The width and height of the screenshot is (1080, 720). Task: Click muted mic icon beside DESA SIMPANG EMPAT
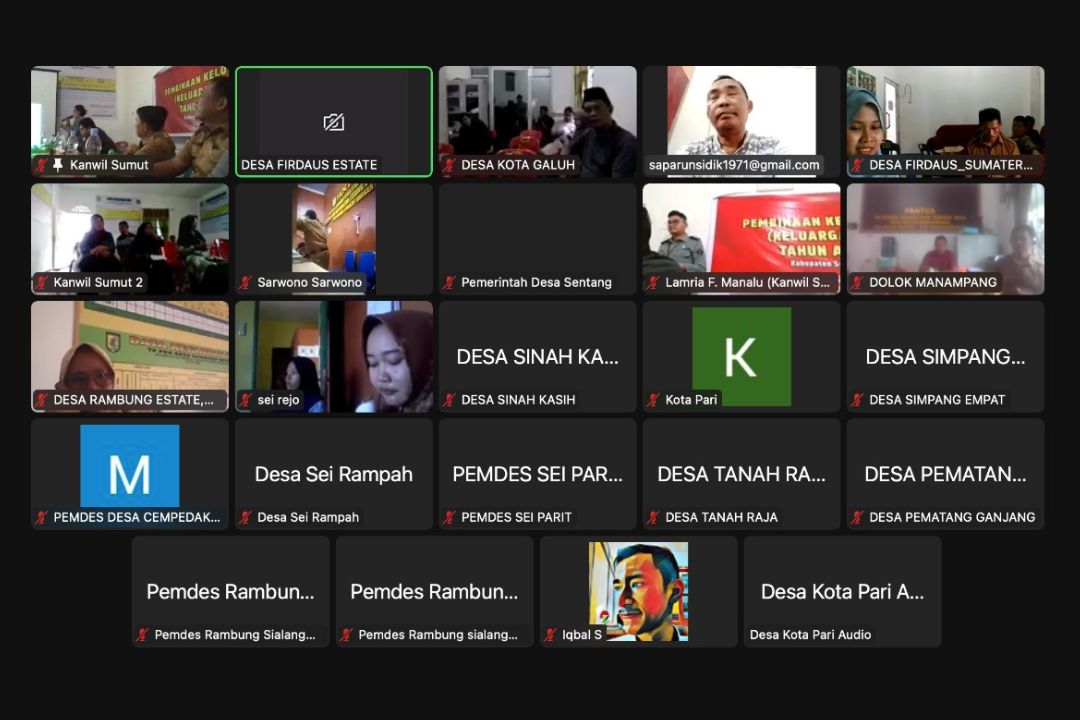857,400
